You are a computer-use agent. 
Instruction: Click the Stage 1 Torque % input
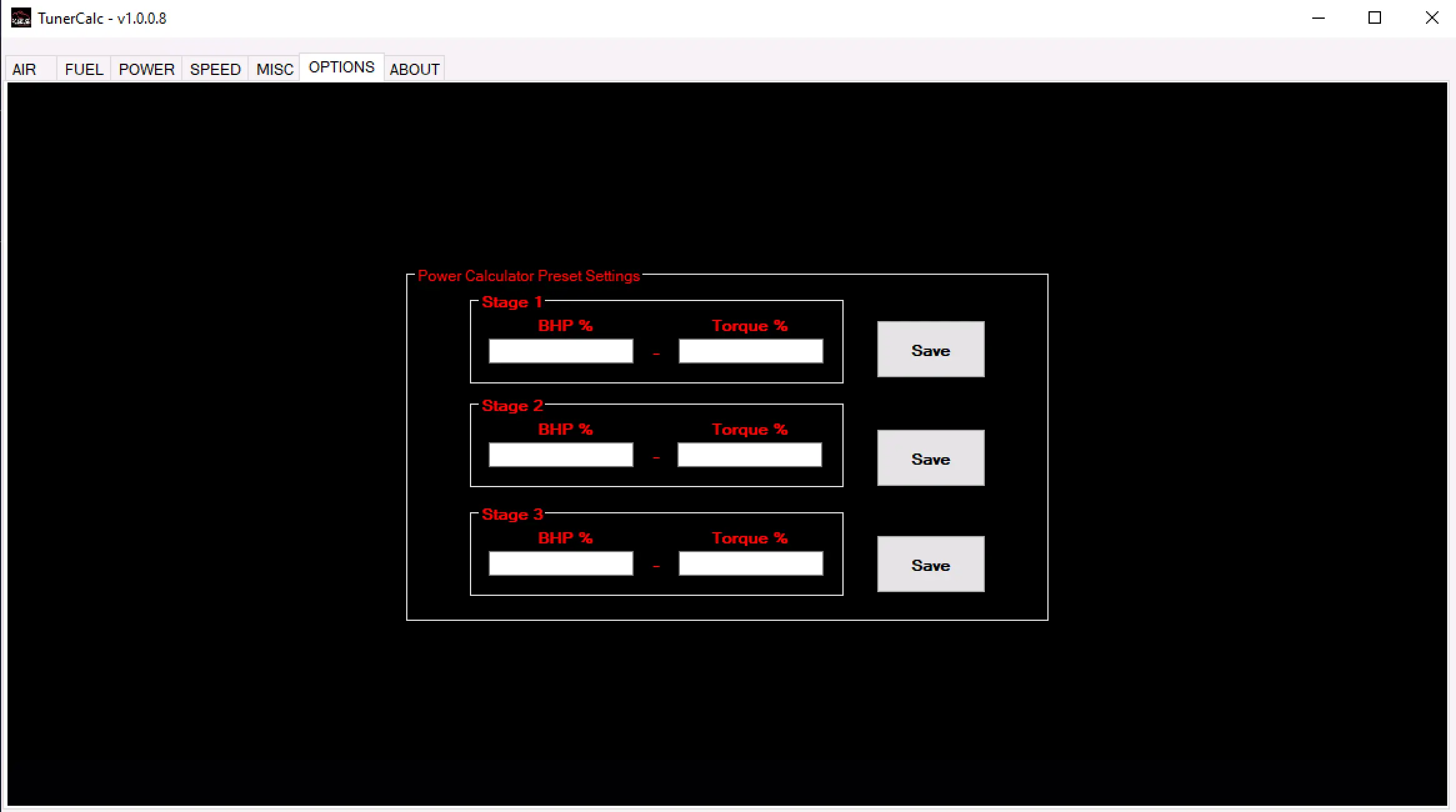click(750, 351)
